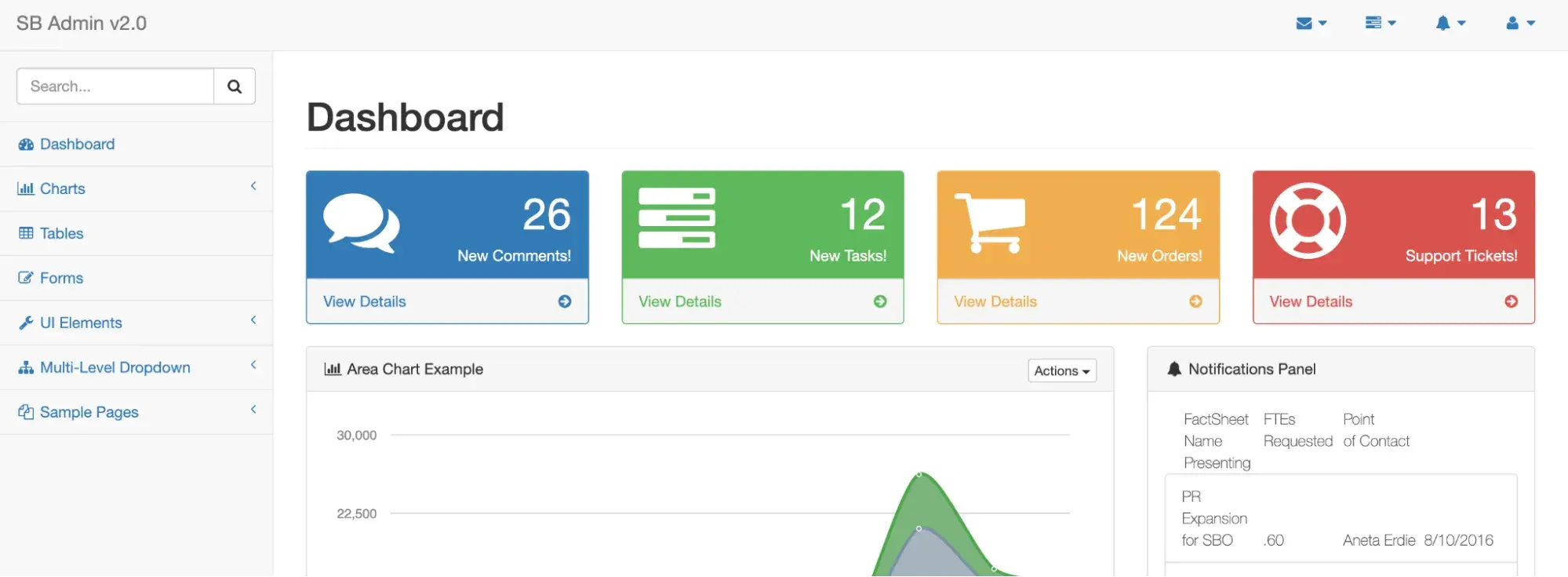
Task: Open the bell alerts dropdown
Action: tap(1450, 24)
